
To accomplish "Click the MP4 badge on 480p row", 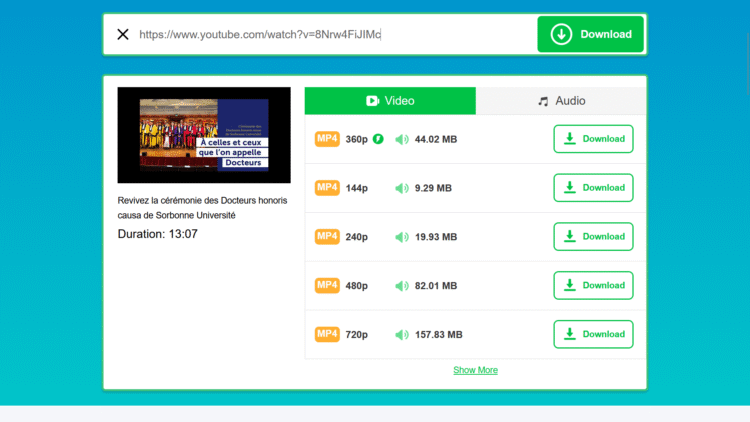I will pyautogui.click(x=327, y=285).
